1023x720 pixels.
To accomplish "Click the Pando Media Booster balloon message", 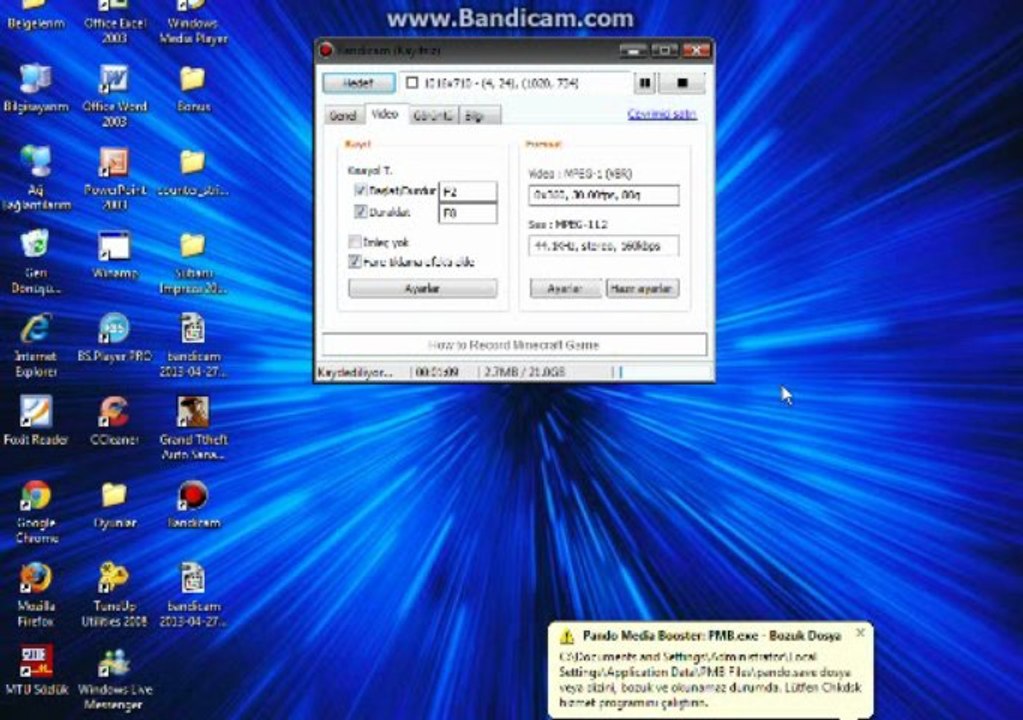I will pos(710,679).
